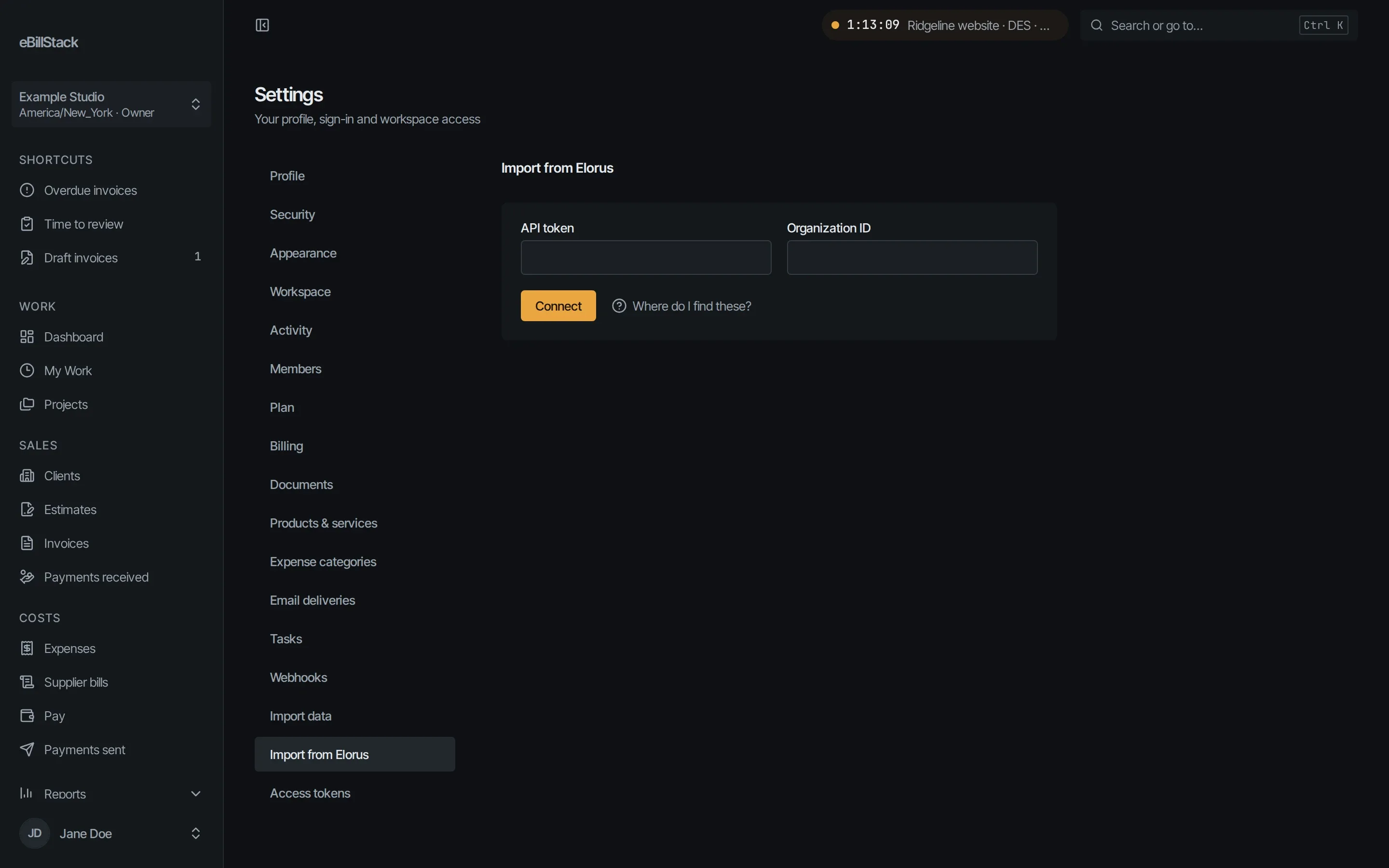Open the Plan settings tab
The width and height of the screenshot is (1389, 868).
354,407
